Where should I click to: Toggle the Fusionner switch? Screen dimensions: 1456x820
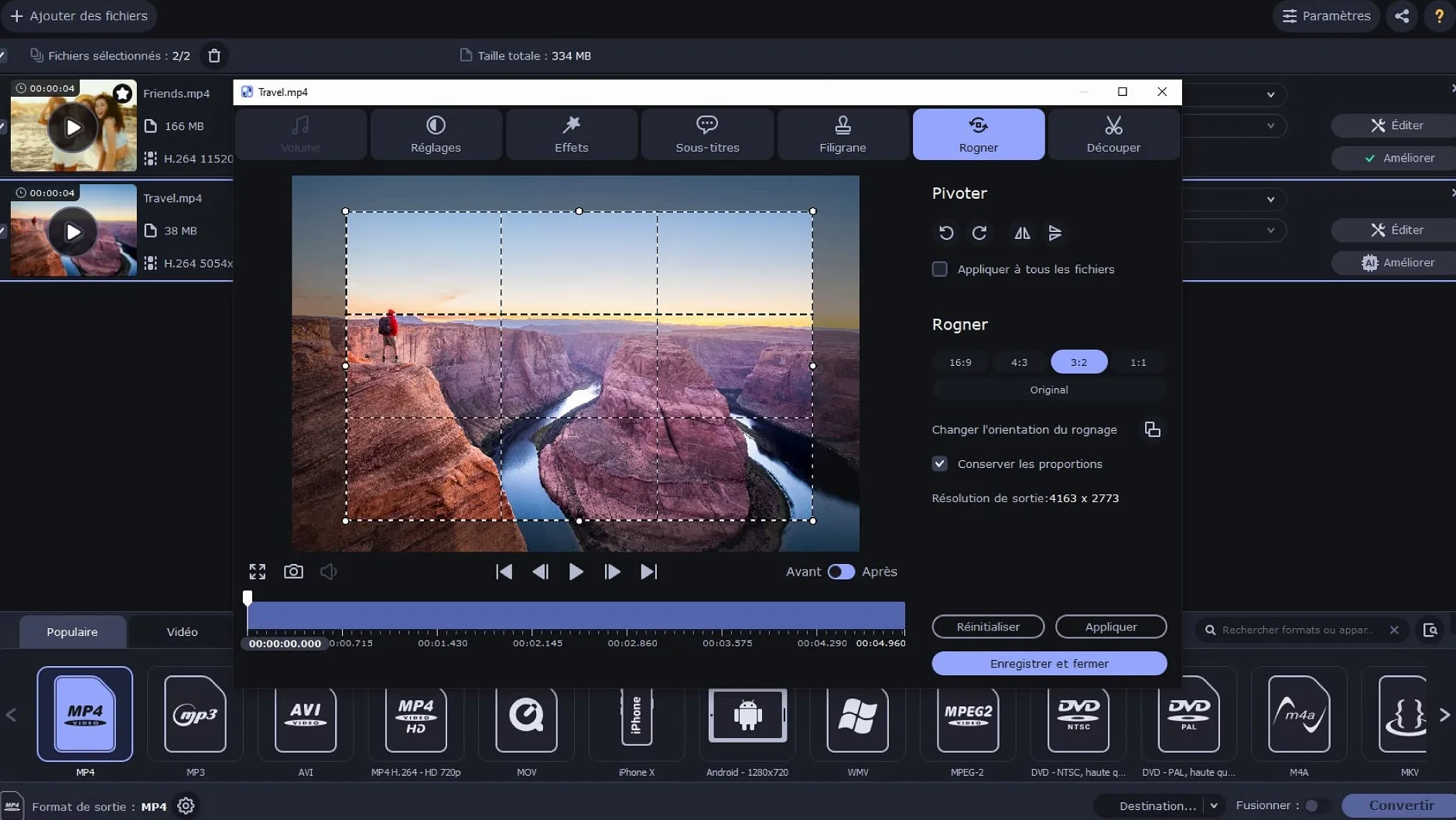1317,805
